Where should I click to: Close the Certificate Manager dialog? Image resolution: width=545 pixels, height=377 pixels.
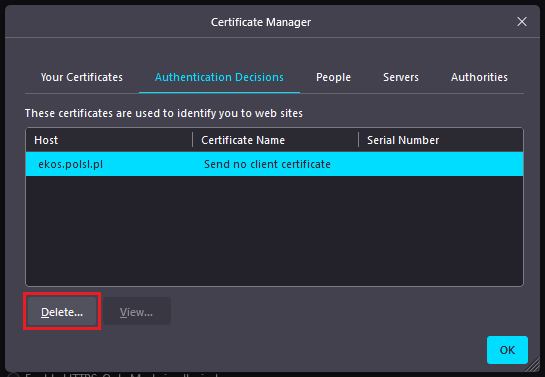point(522,22)
